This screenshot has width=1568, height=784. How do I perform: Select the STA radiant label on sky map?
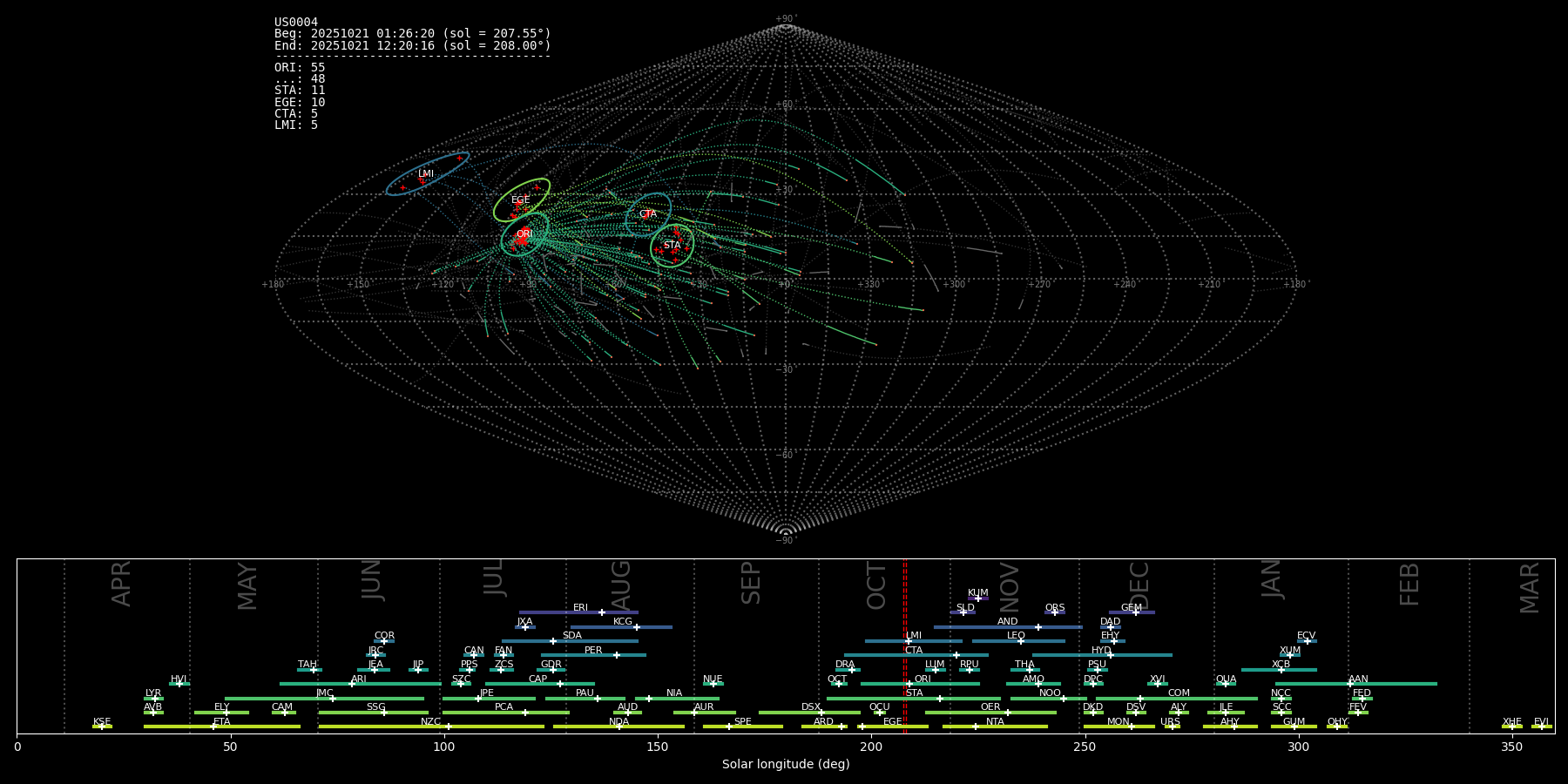(x=672, y=246)
